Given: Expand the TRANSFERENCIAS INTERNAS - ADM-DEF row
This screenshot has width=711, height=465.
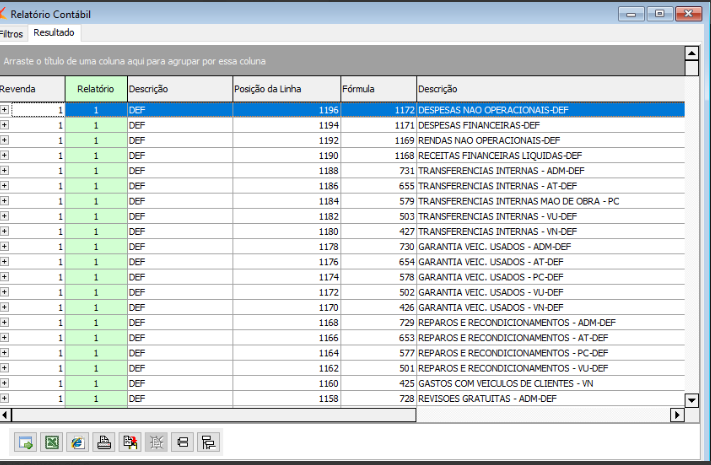Looking at the screenshot, I should (x=4, y=170).
